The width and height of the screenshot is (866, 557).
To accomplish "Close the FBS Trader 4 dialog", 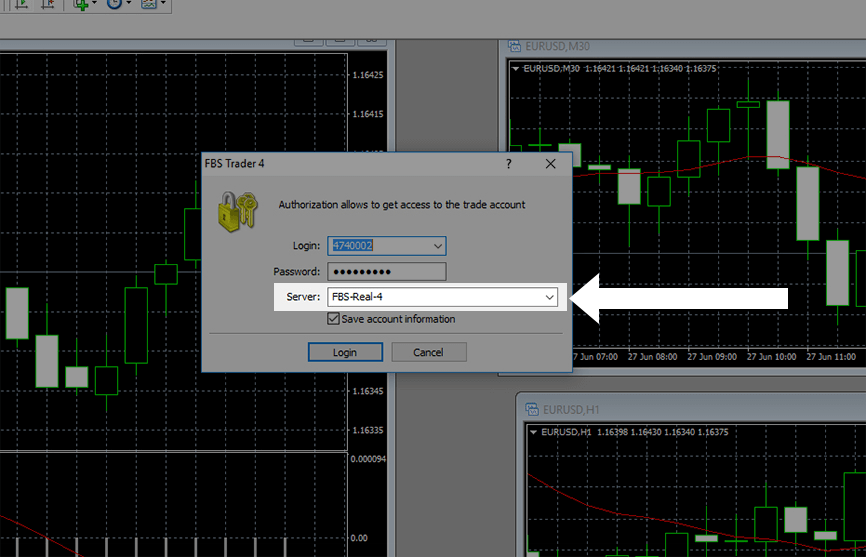I will click(x=551, y=164).
